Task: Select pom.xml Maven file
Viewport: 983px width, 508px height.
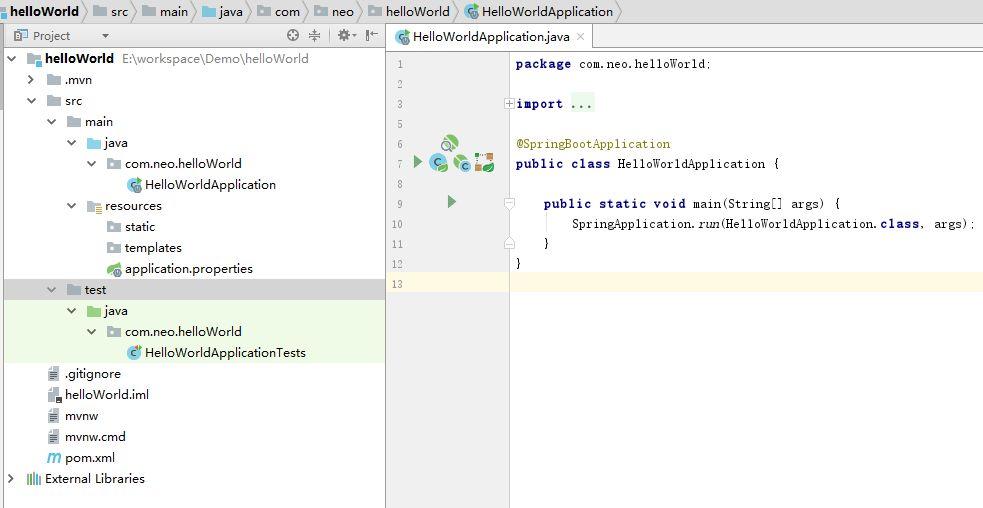Action: [90, 458]
